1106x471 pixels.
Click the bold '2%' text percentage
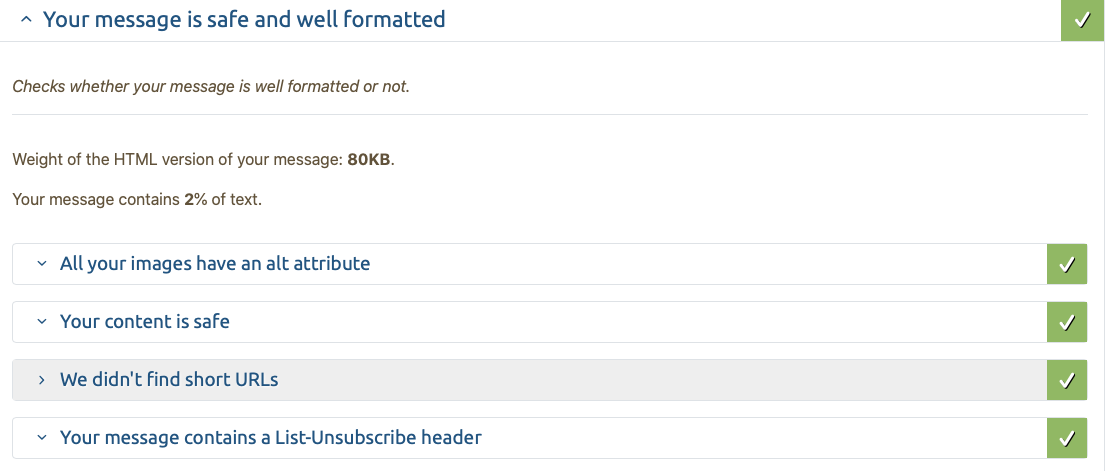(x=196, y=200)
